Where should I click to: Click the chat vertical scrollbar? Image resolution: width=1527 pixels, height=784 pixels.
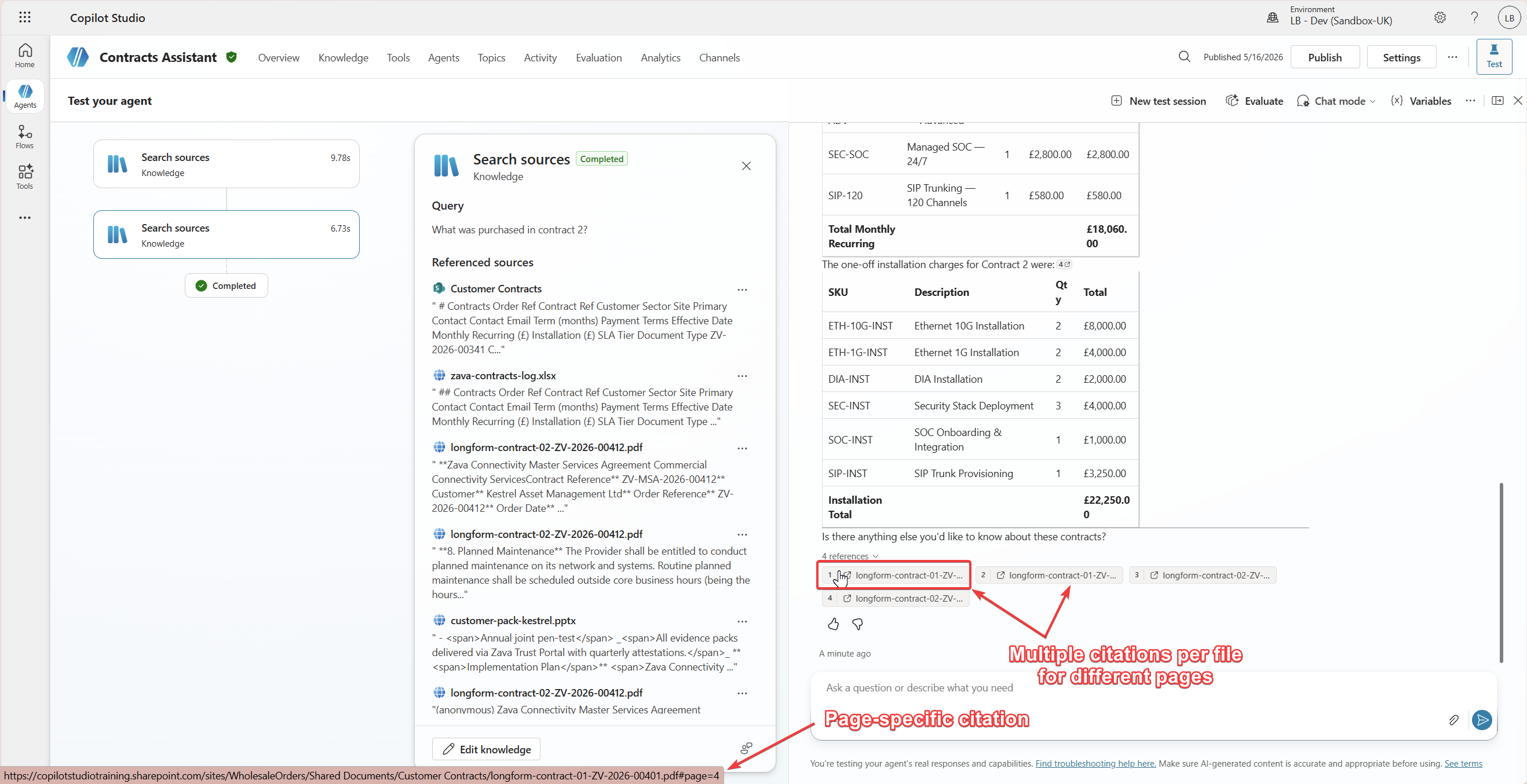click(1501, 572)
